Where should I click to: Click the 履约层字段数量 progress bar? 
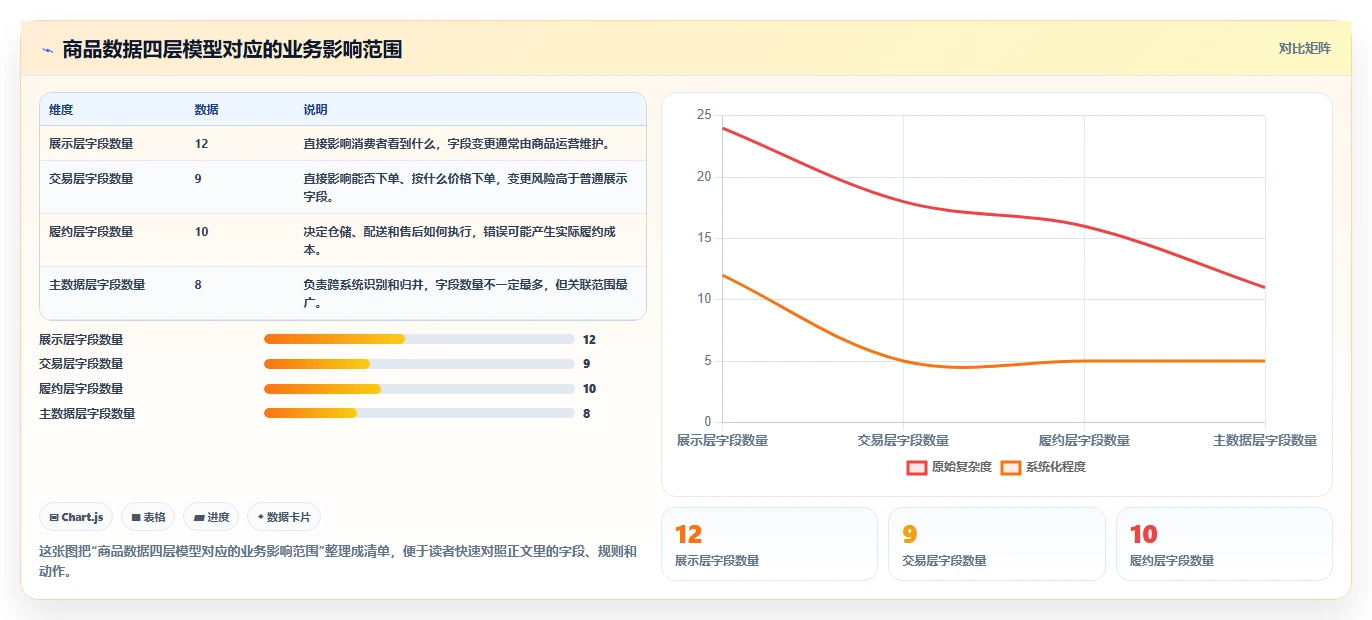point(419,389)
